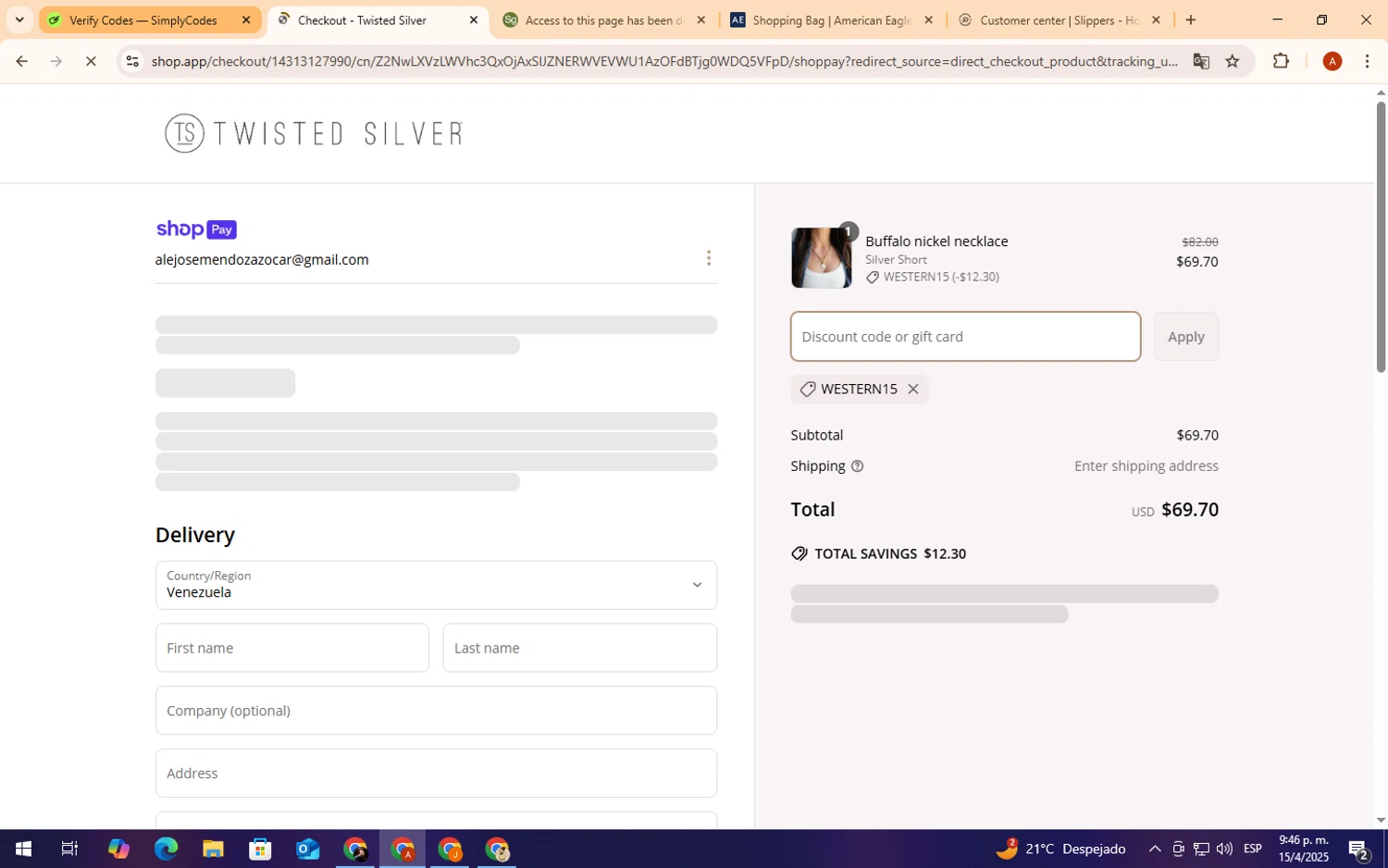This screenshot has height=868, width=1388.
Task: View site information icon in address bar
Action: click(x=132, y=62)
